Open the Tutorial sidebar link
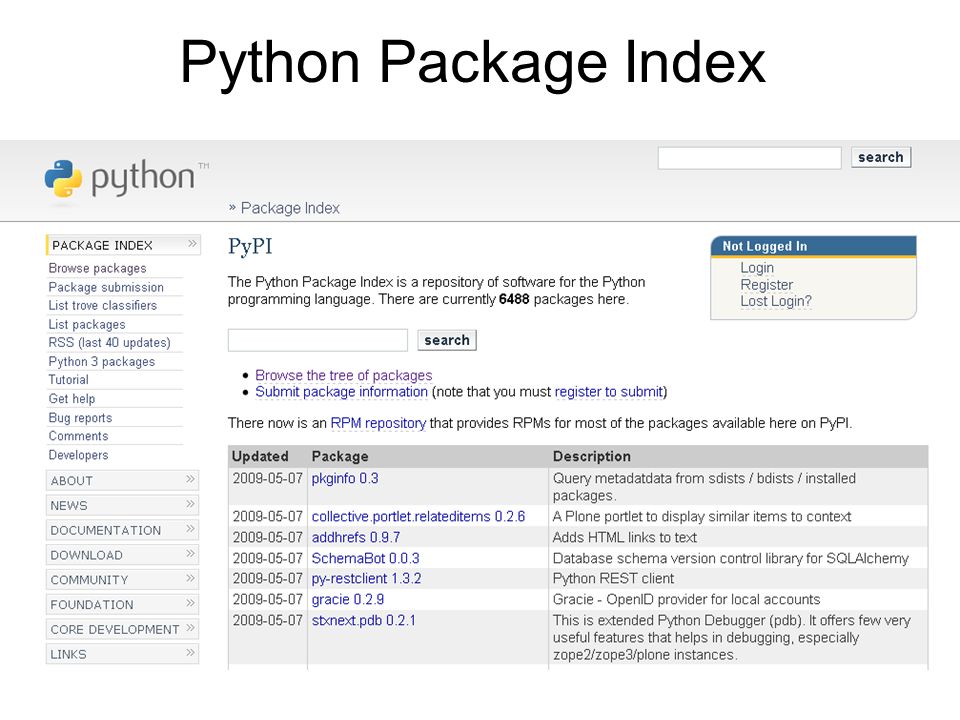This screenshot has width=960, height=720. point(69,380)
